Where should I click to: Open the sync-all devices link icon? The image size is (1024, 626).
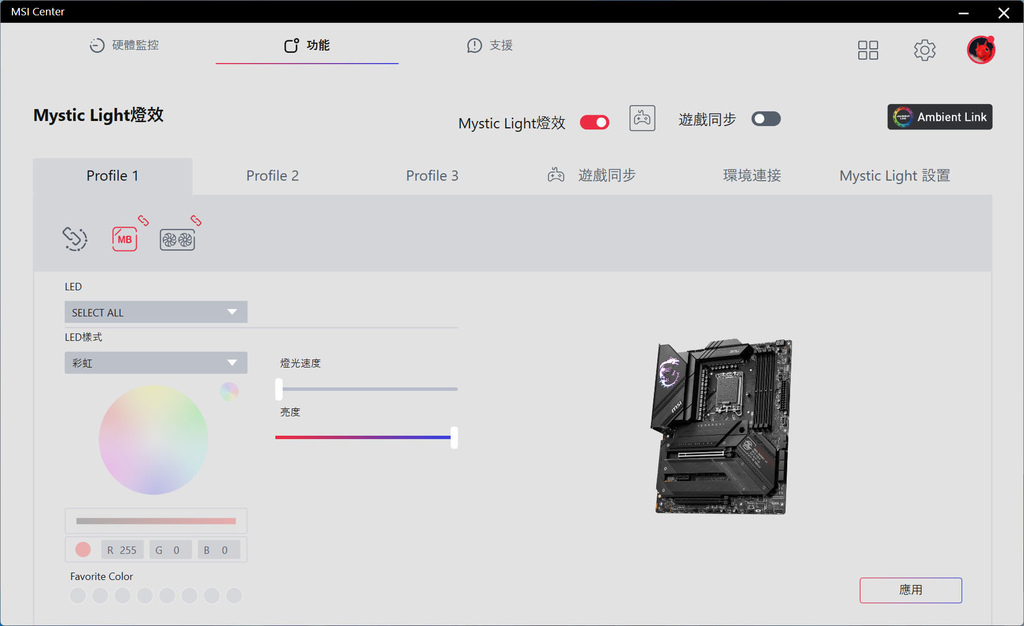[x=74, y=238]
